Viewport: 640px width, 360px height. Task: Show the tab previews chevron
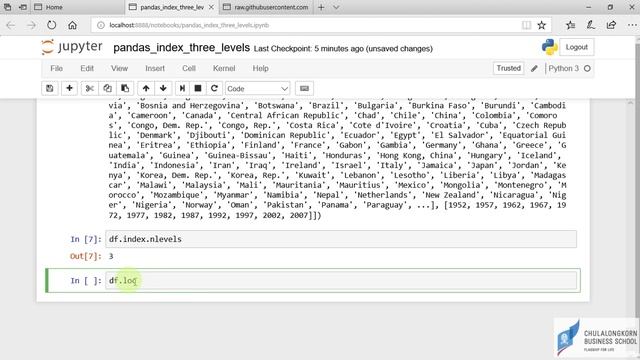(336, 7)
